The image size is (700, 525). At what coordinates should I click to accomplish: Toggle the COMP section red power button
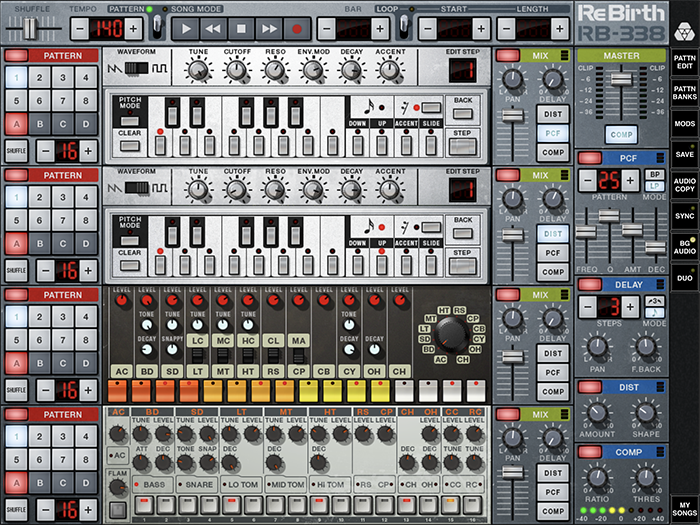click(x=590, y=452)
